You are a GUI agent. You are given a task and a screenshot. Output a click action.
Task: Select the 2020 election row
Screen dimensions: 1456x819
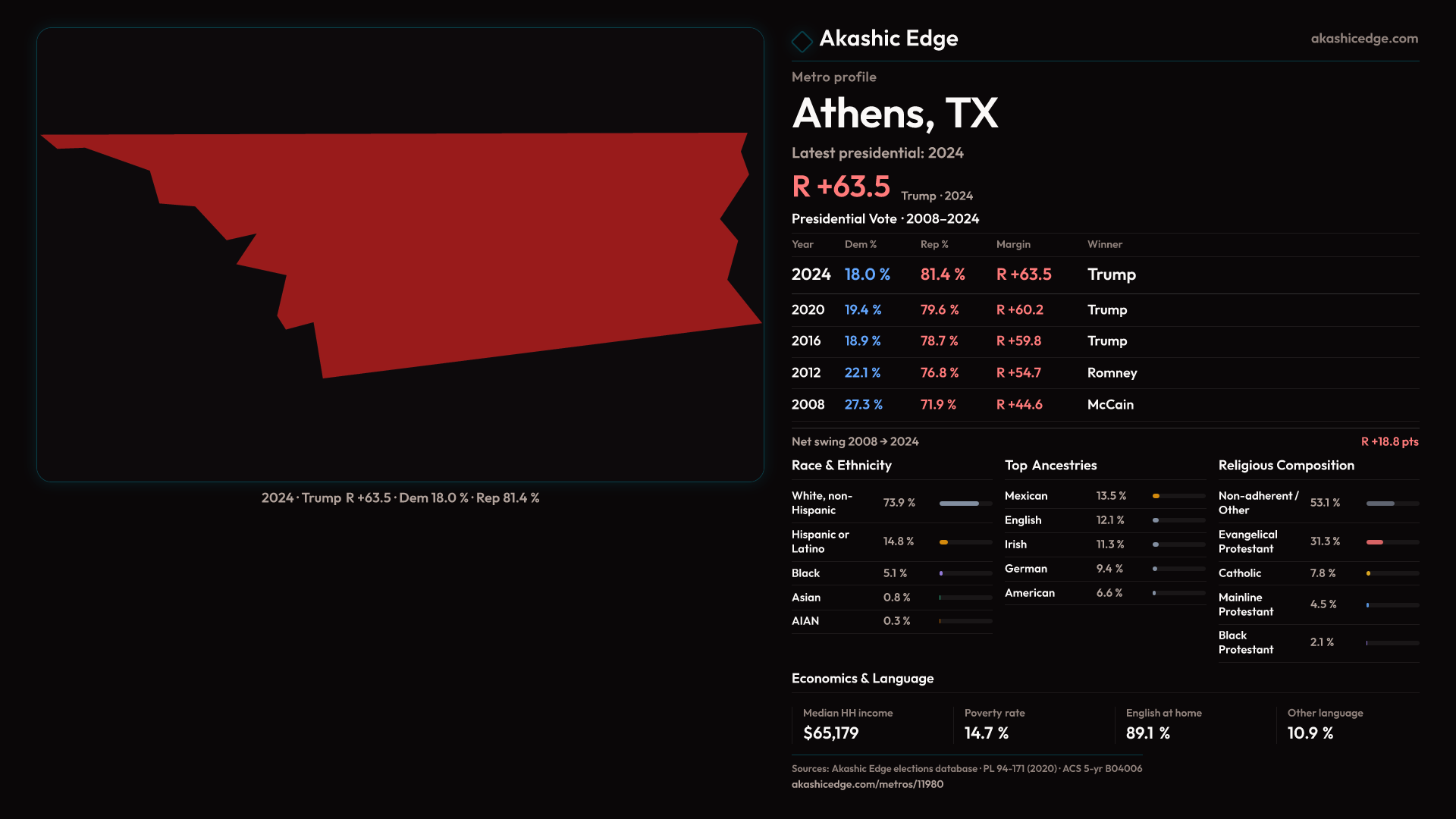(1104, 310)
